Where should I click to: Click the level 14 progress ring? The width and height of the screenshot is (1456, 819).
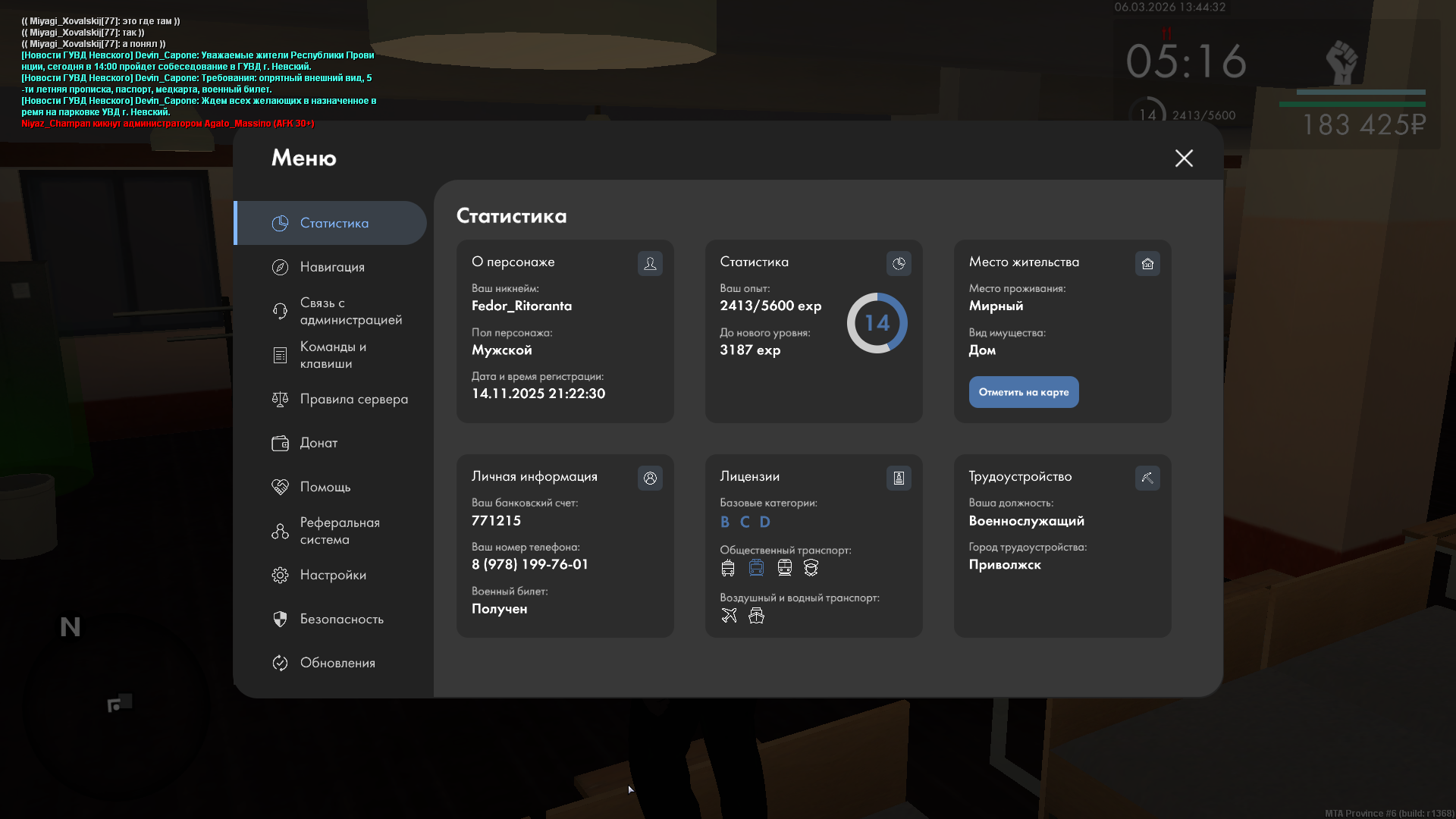point(877,323)
